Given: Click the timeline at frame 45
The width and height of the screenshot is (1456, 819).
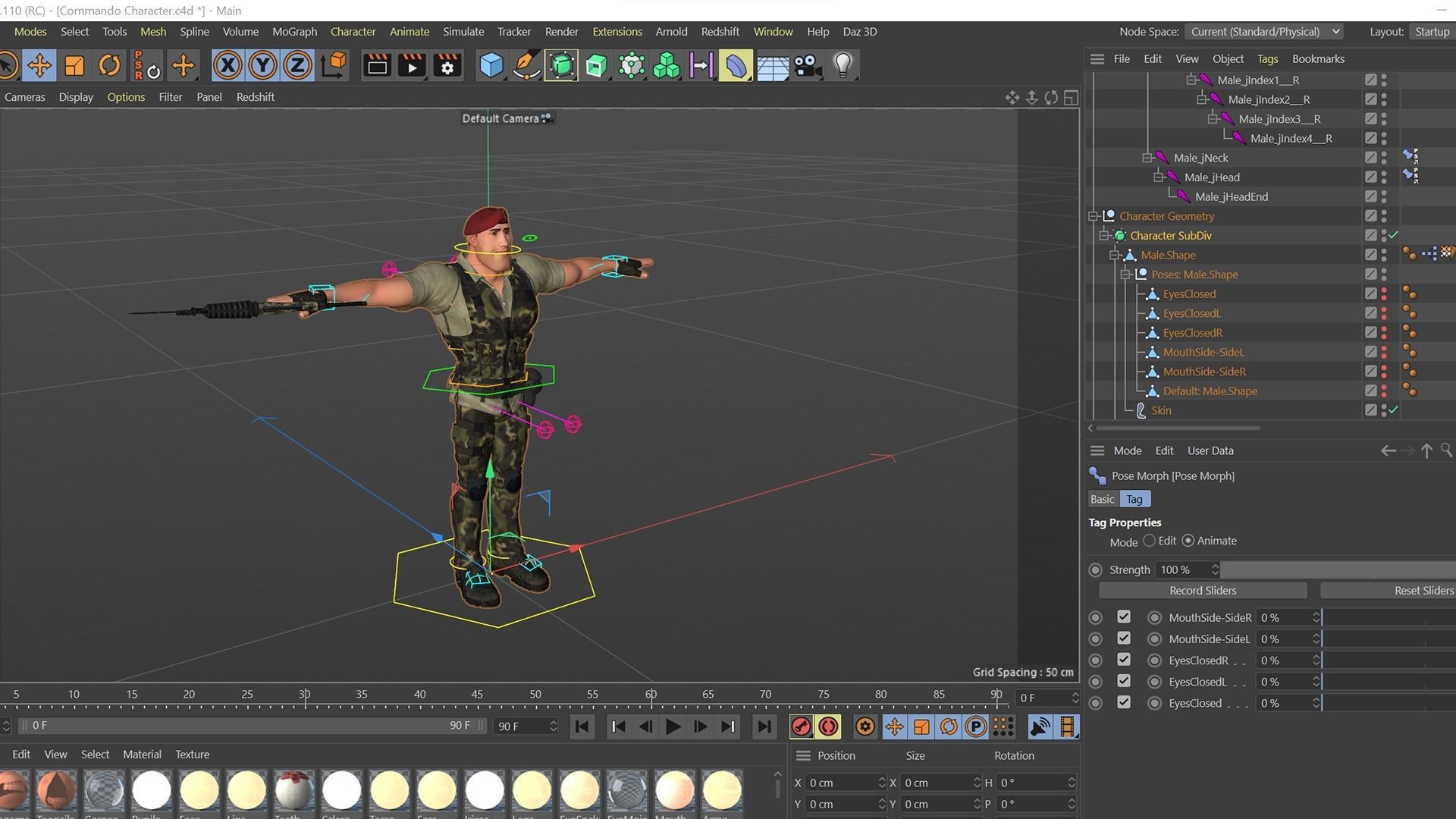Looking at the screenshot, I should (x=477, y=696).
